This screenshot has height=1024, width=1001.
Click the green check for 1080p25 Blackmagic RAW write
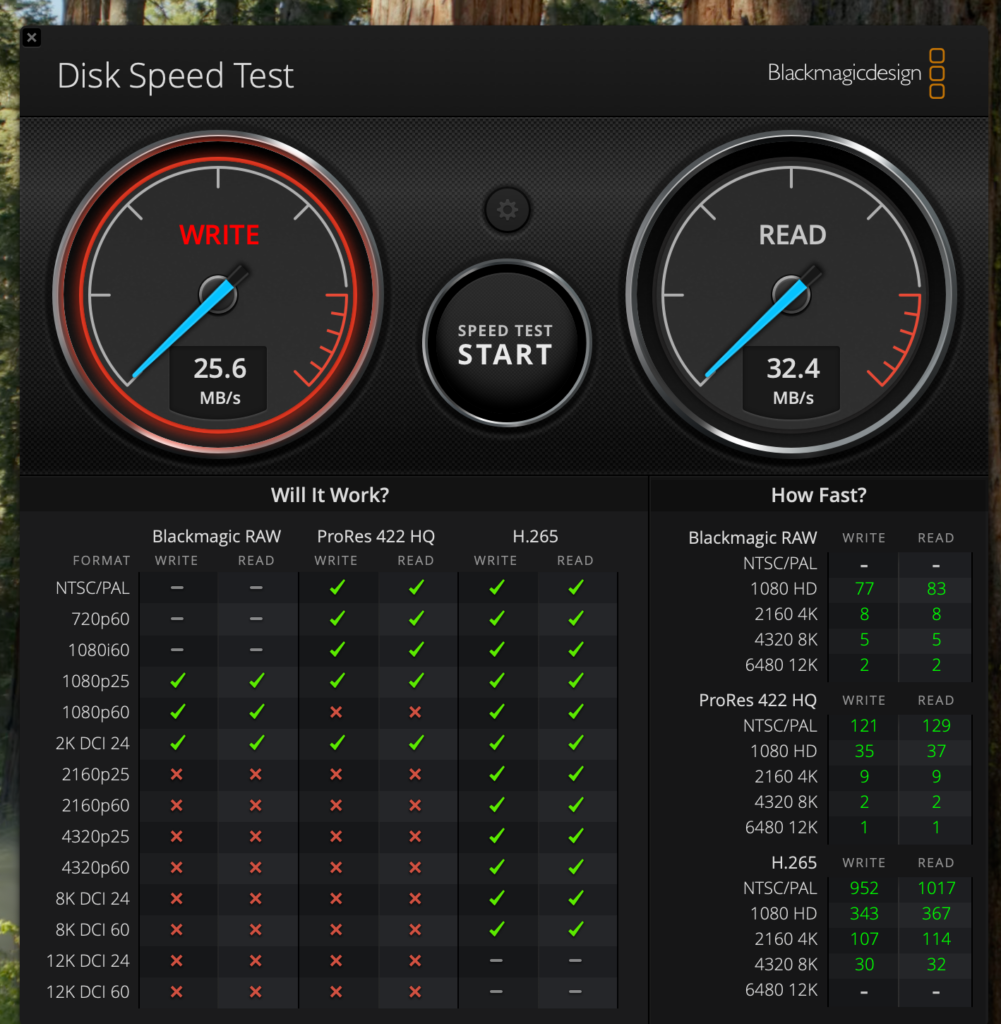coord(177,681)
